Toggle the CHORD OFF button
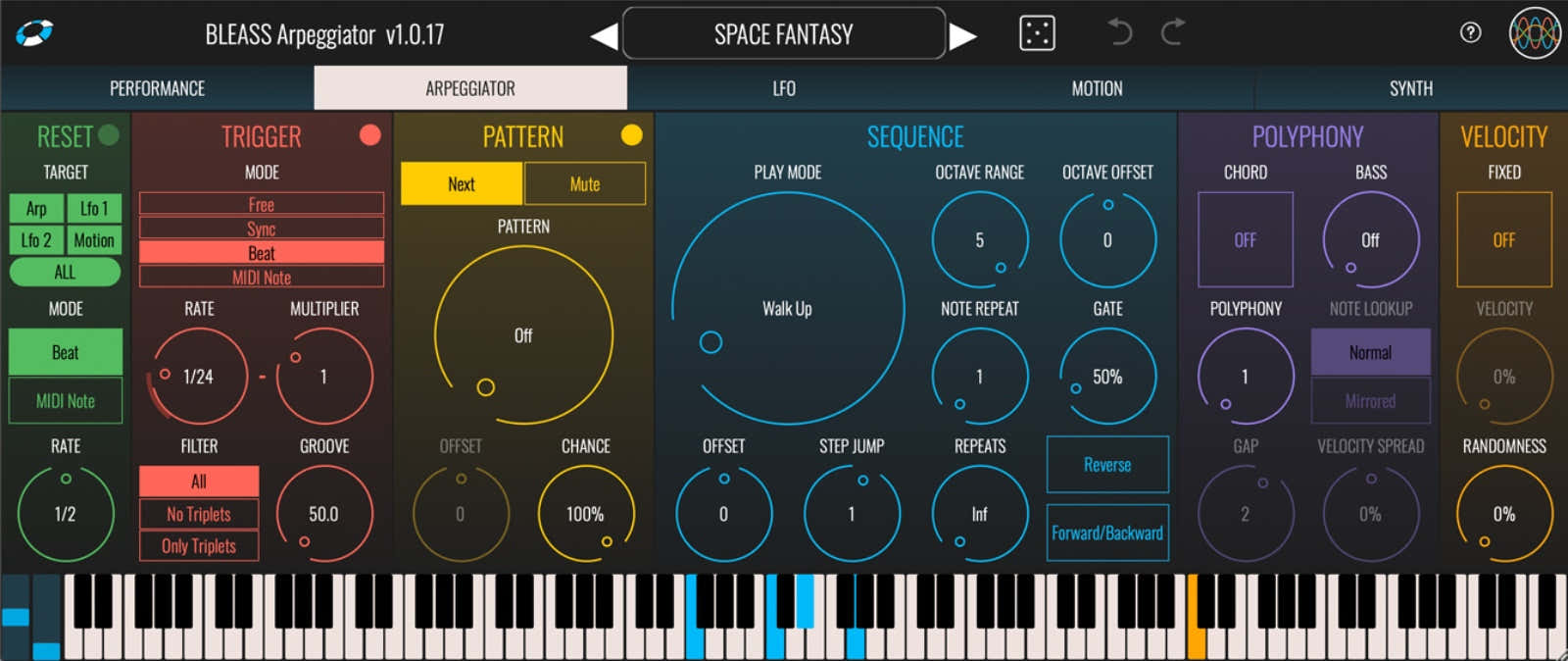The width and height of the screenshot is (1568, 661). [x=1246, y=240]
